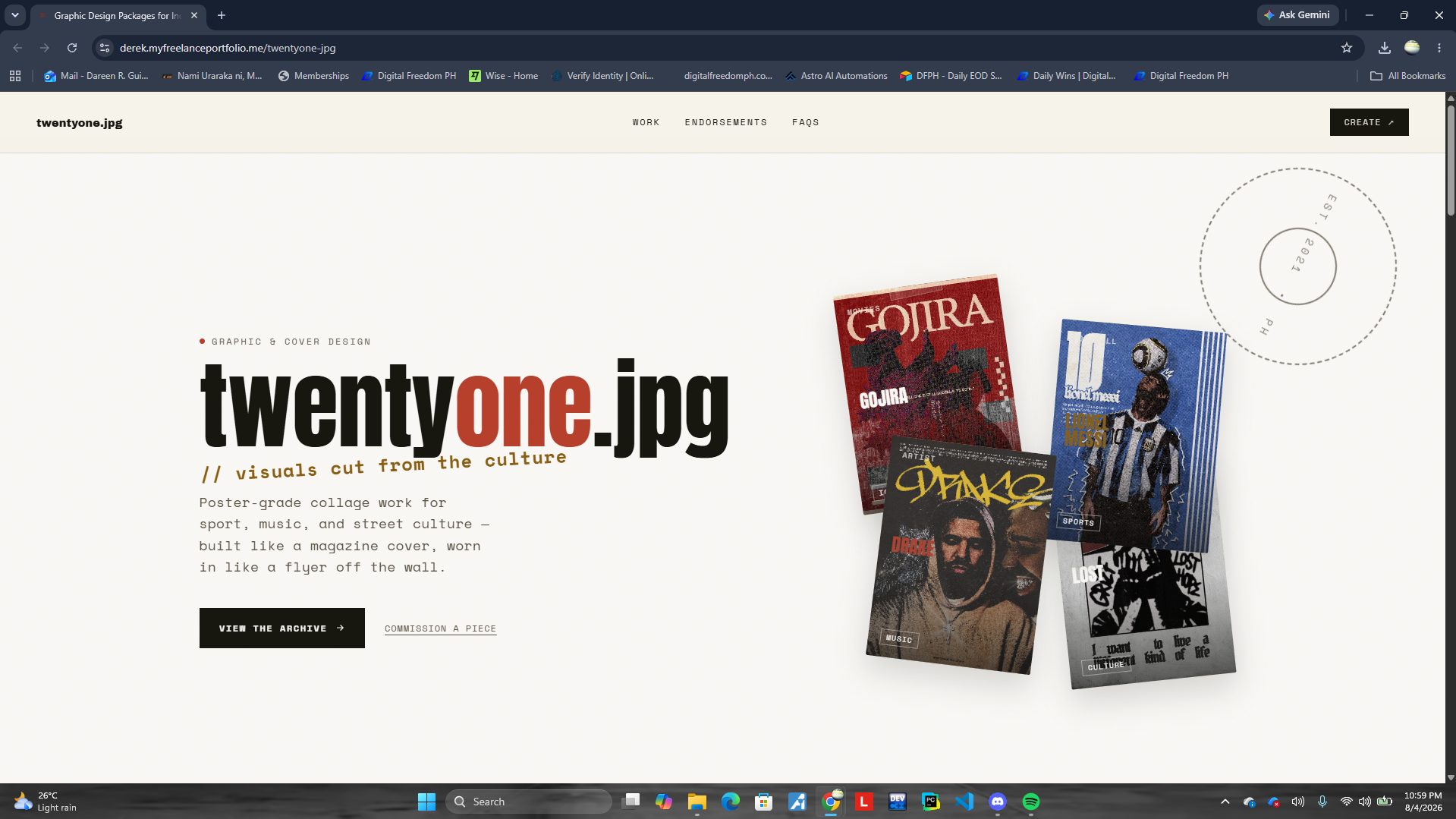Bookmark this page with the star
This screenshot has height=819, width=1456.
(1347, 48)
